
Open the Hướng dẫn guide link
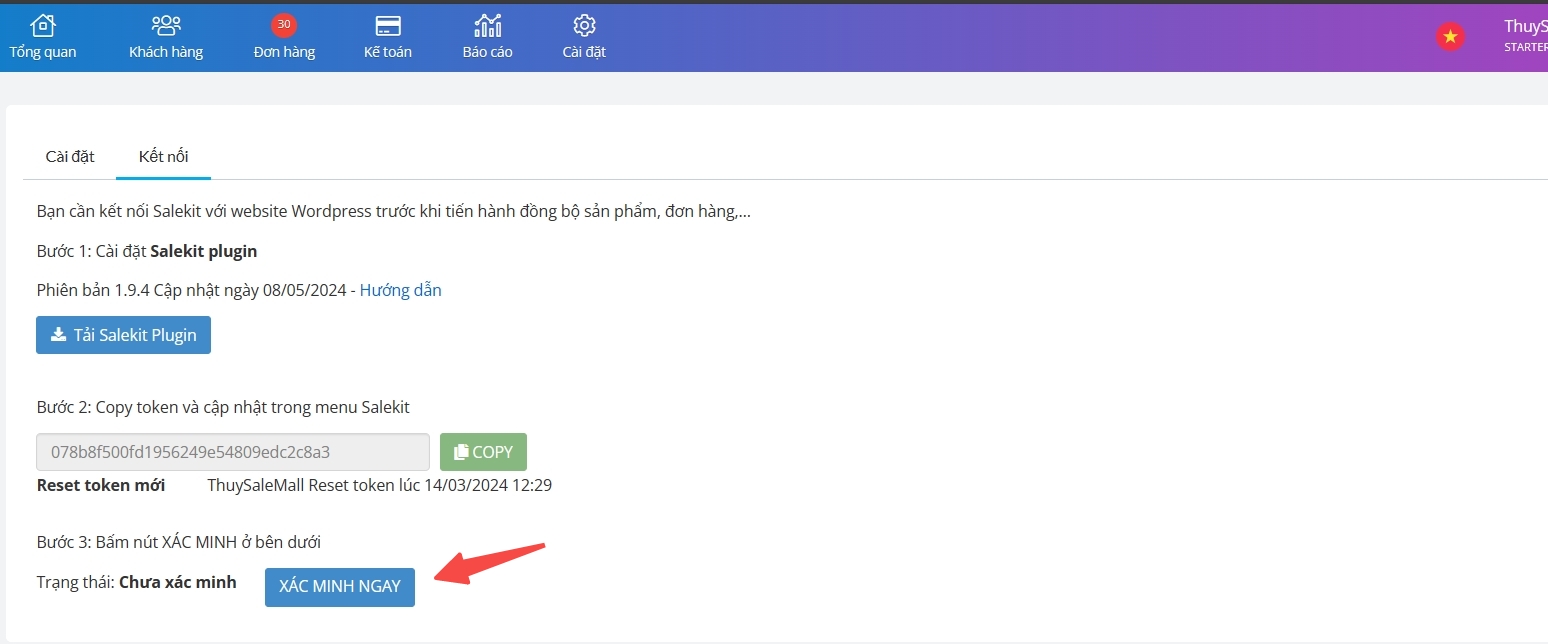[x=400, y=290]
